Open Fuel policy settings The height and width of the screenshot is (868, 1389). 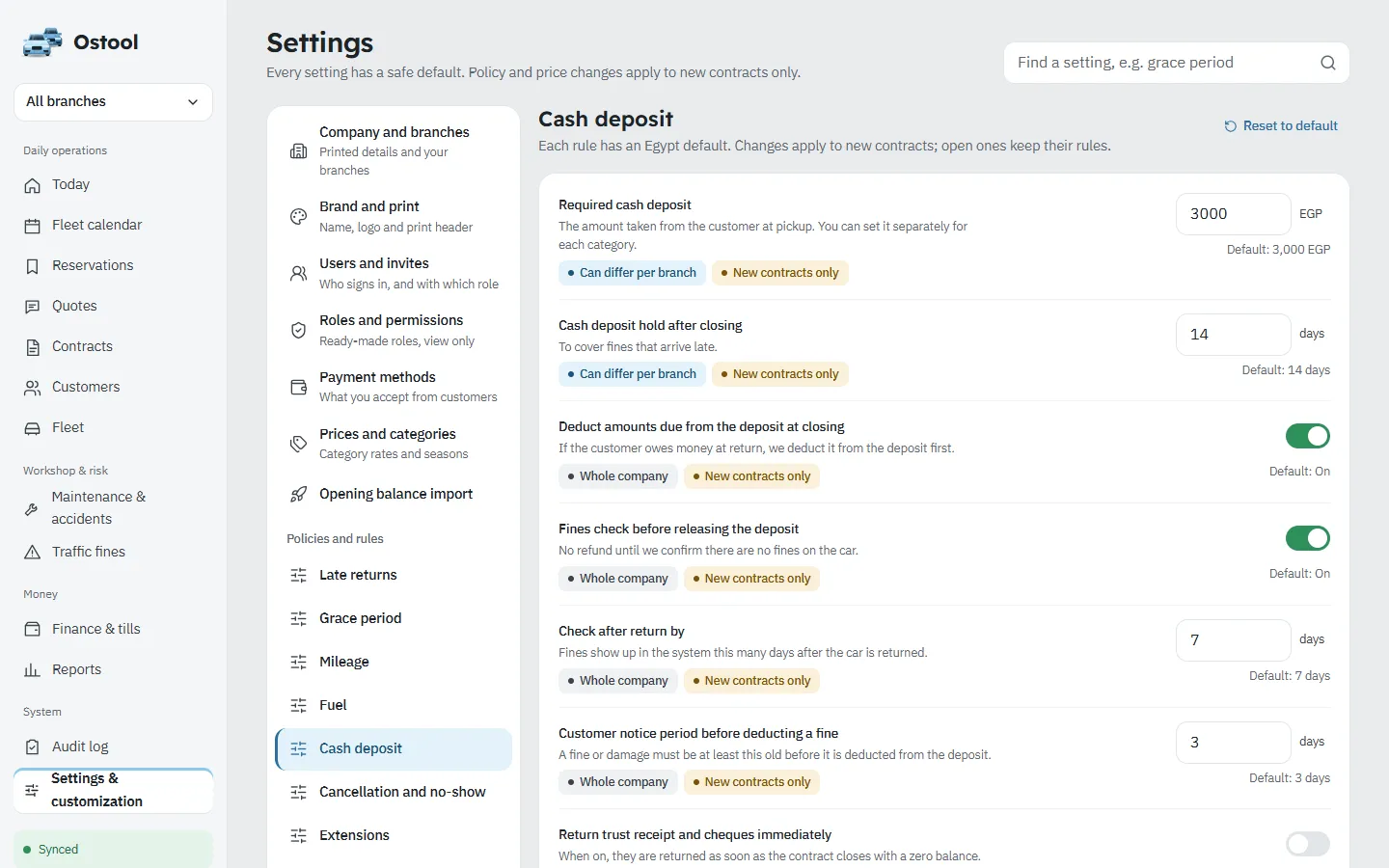[394, 706]
